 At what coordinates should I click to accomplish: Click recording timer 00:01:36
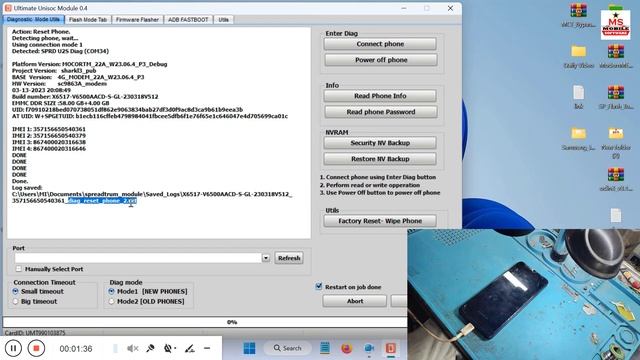tap(76, 349)
